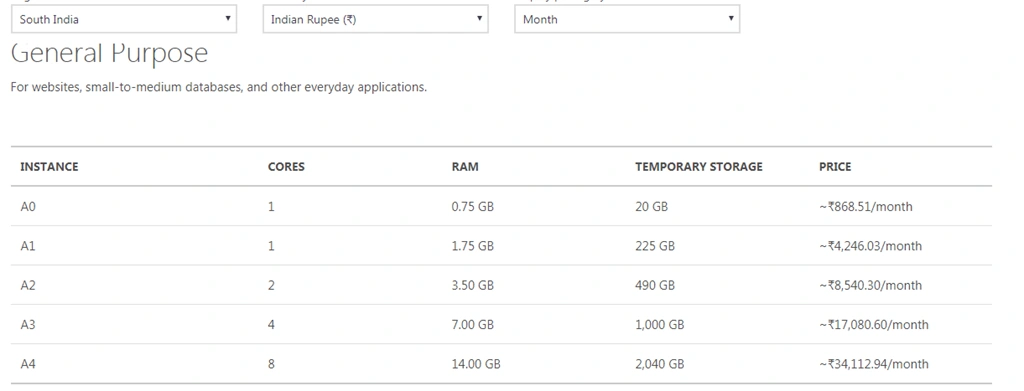The width and height of the screenshot is (1024, 391).
Task: Select the A3 instance row
Action: (502, 324)
